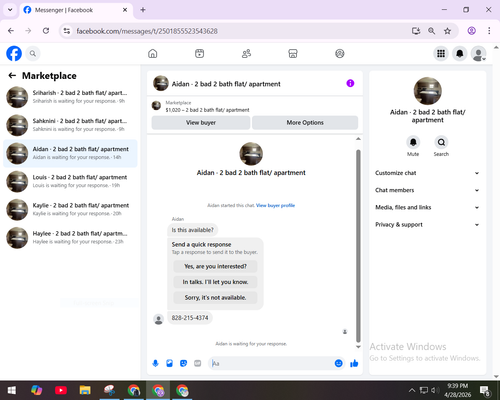Open Chrome profile icon
Image resolution: width=500 pixels, height=400 pixels.
[x=471, y=31]
